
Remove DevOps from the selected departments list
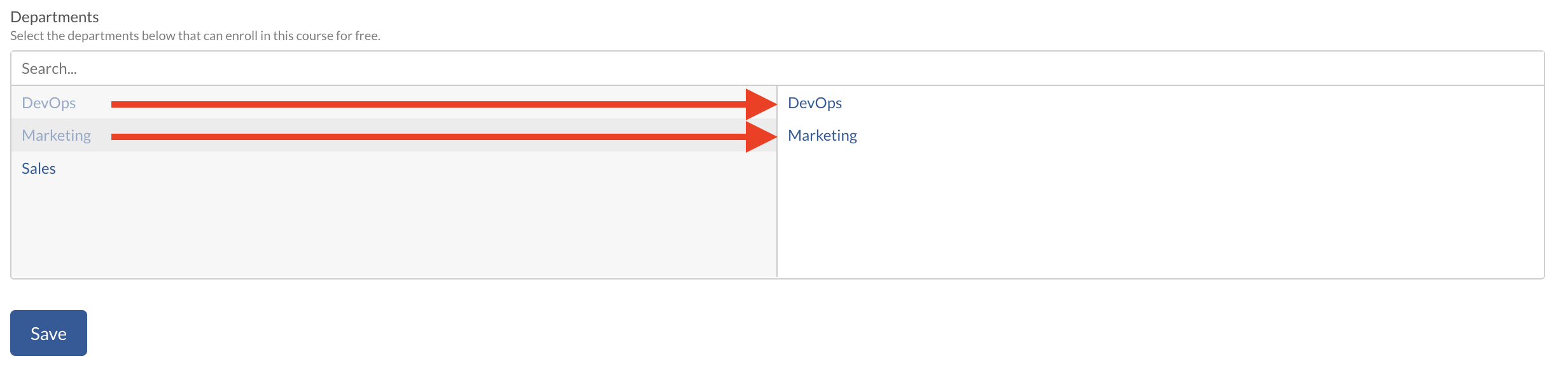(815, 103)
